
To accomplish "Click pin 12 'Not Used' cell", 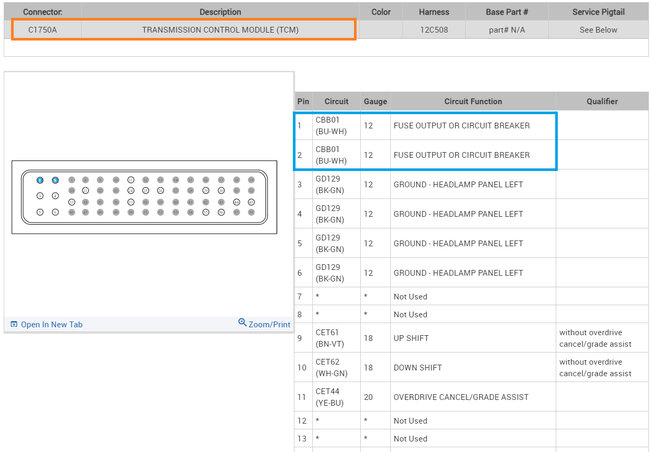I will pyautogui.click(x=410, y=420).
